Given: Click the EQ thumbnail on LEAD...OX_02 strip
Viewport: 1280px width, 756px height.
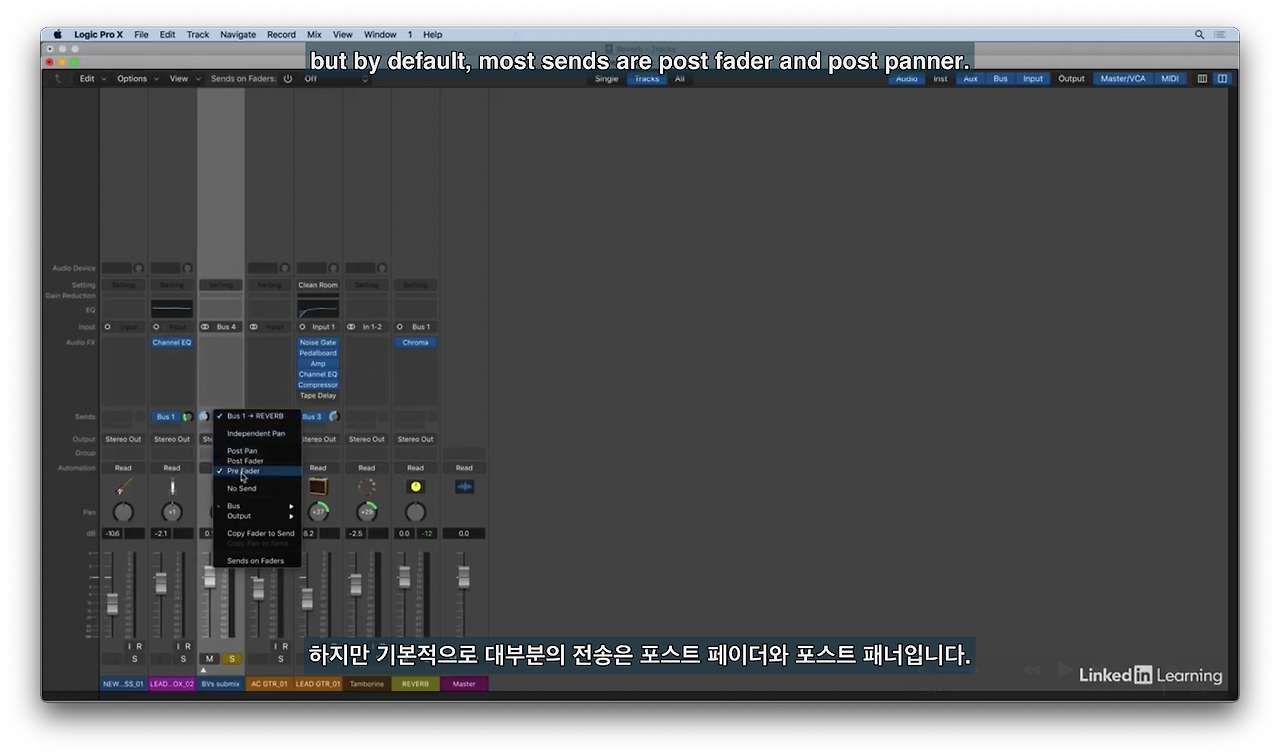Looking at the screenshot, I should [172, 309].
